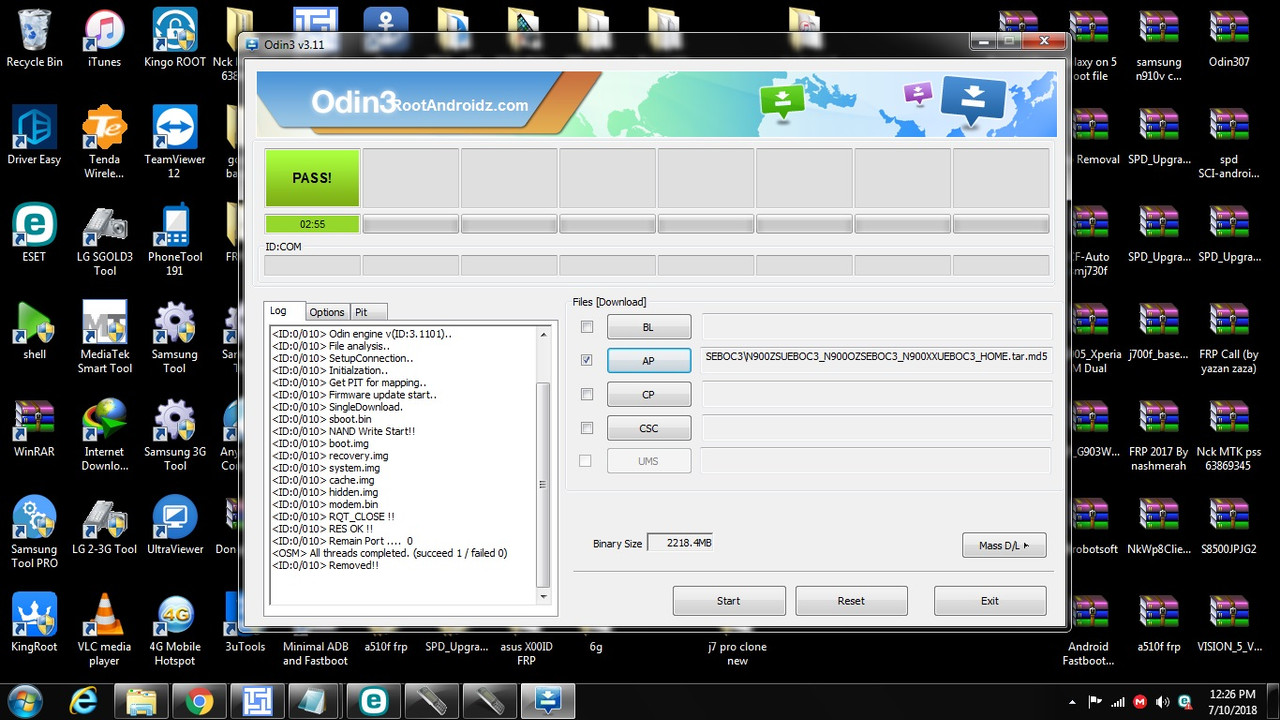
Task: Click the Start button to begin flashing
Action: tap(729, 601)
